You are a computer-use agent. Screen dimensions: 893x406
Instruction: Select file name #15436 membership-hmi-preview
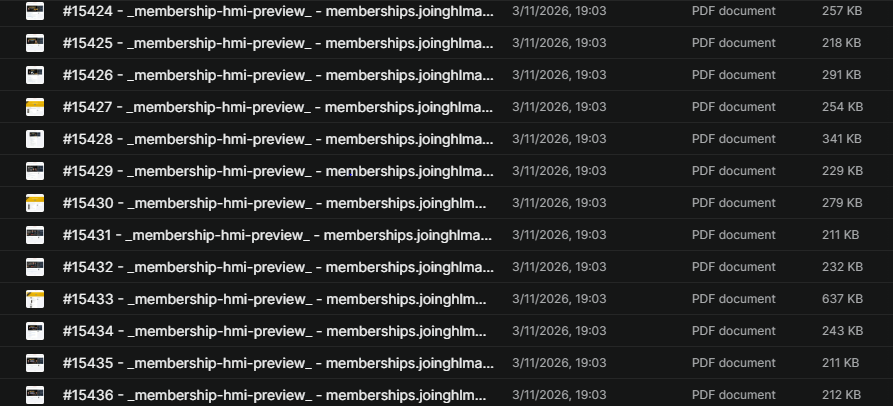274,395
